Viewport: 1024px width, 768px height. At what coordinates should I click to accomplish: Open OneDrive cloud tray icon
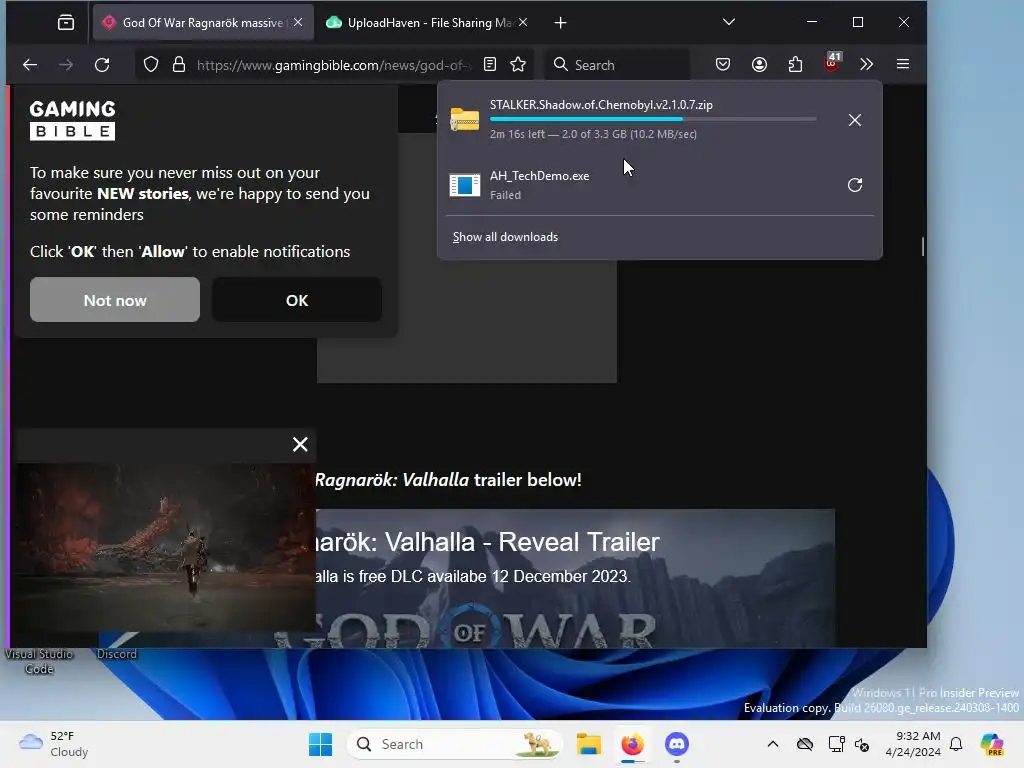pyautogui.click(x=805, y=744)
